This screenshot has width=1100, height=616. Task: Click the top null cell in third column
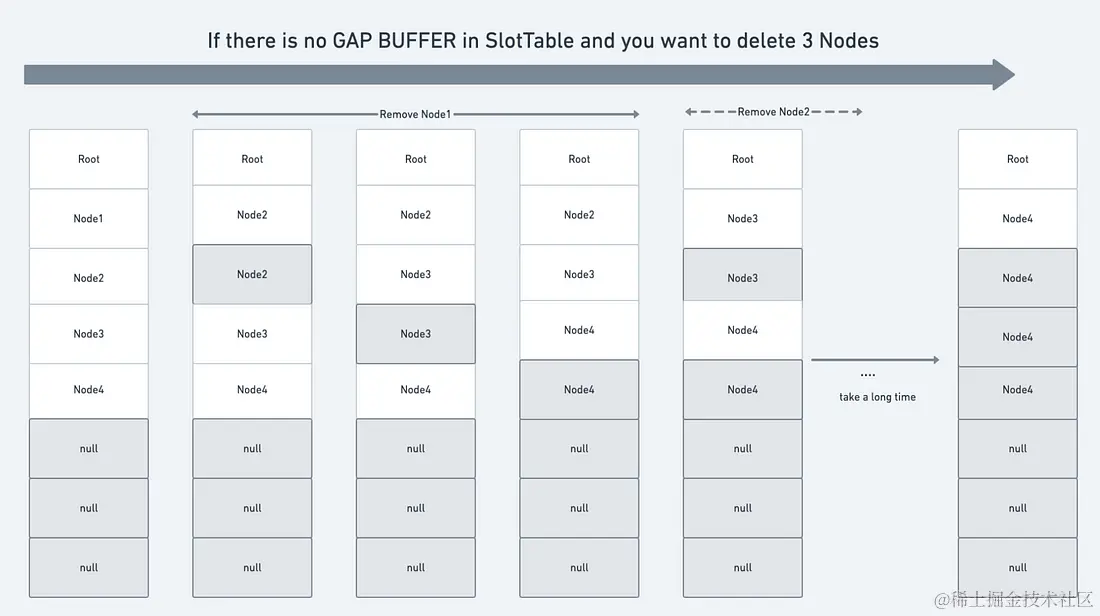click(415, 448)
